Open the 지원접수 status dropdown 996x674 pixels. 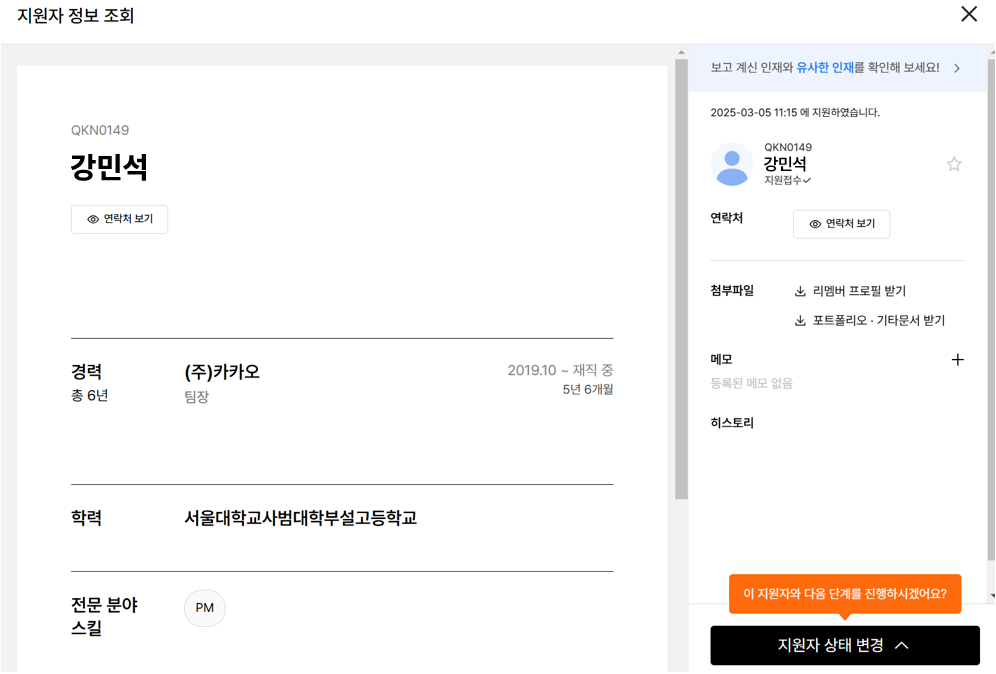(787, 180)
